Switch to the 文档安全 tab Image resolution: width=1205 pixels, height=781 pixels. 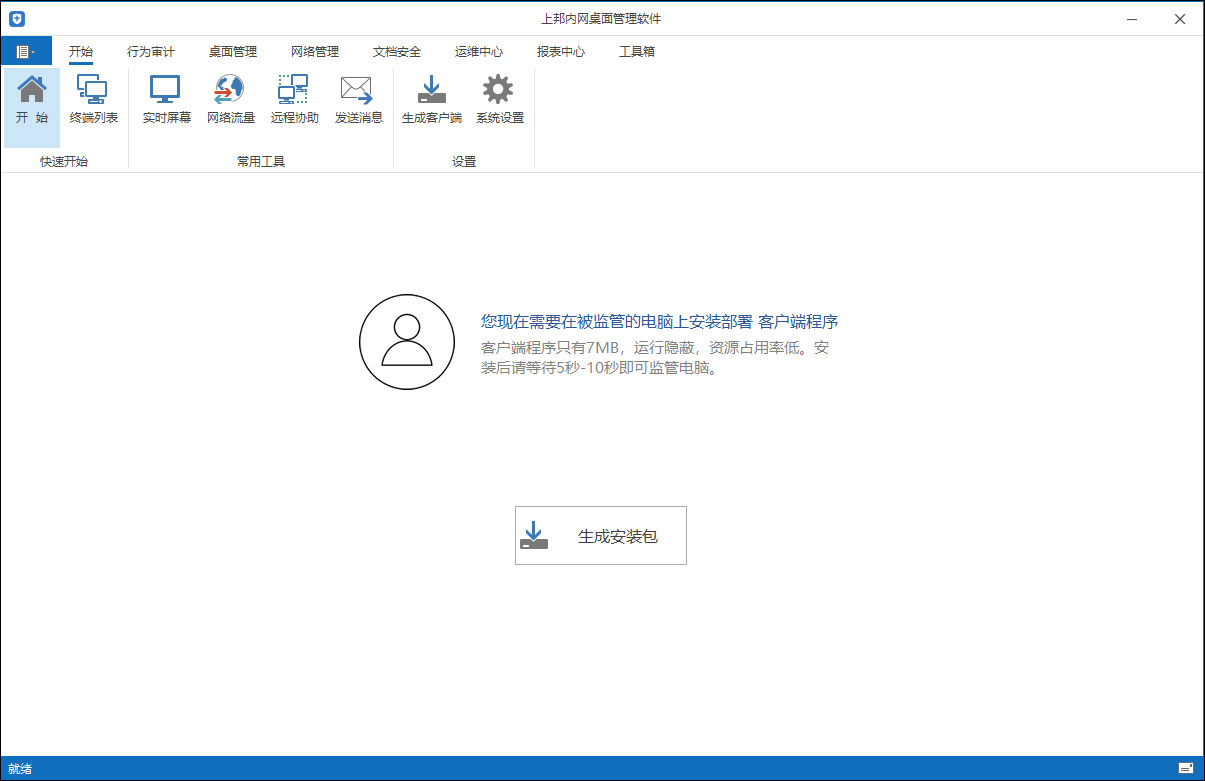[397, 52]
